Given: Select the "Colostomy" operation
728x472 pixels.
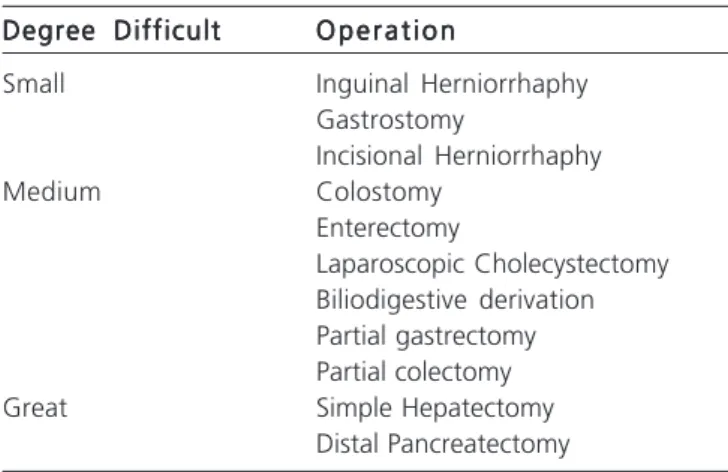Looking at the screenshot, I should click(379, 193).
